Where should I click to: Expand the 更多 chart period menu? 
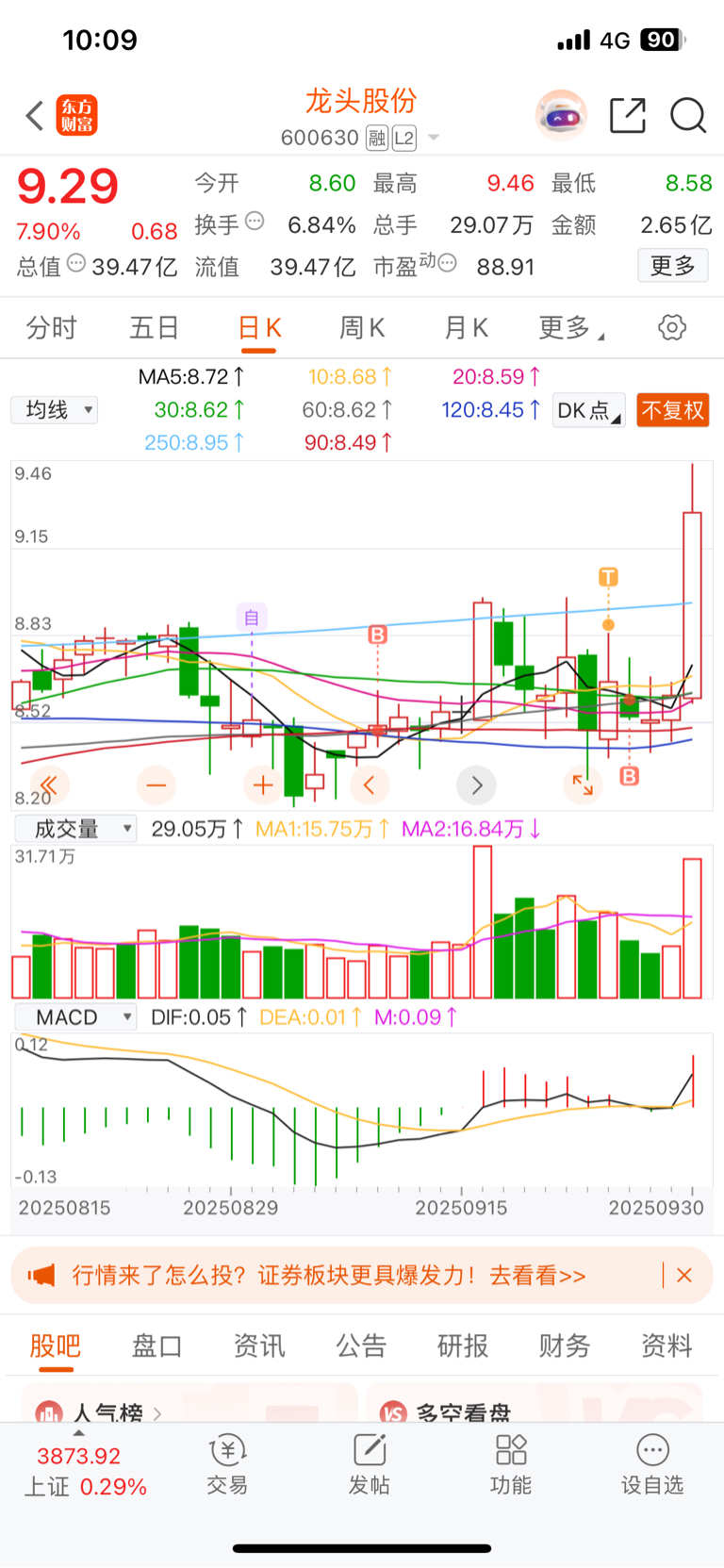pyautogui.click(x=571, y=328)
